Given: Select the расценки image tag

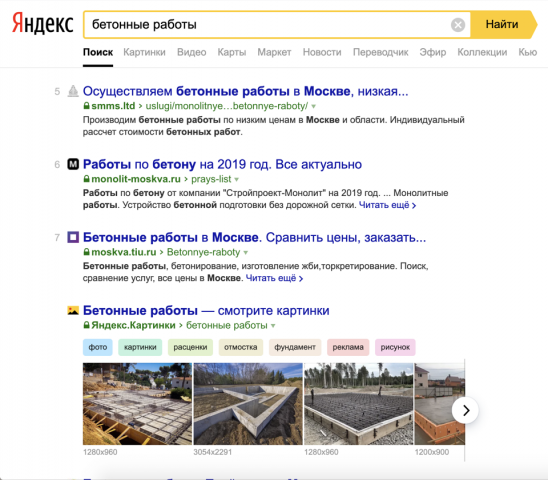Looking at the screenshot, I should pos(190,347).
